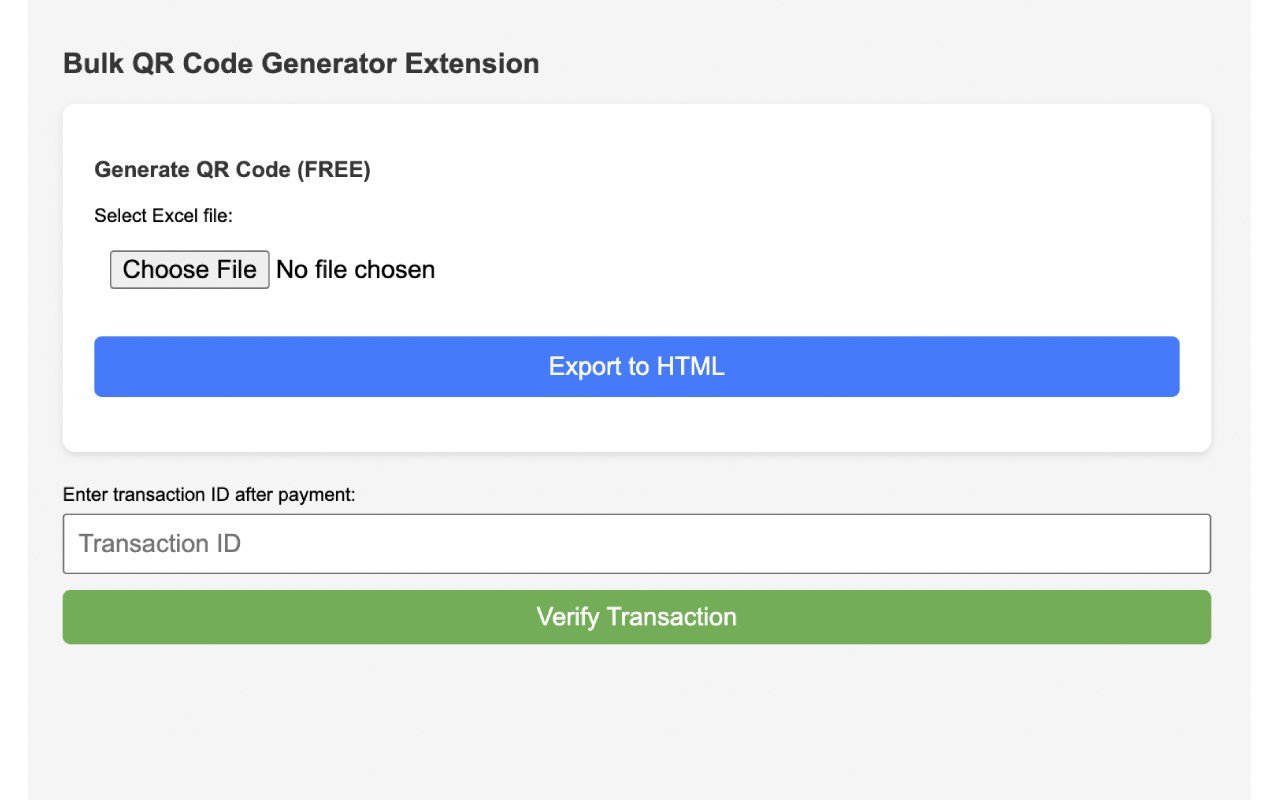Click the "Generate QR Code (FREE)" heading
The width and height of the screenshot is (1280, 800).
point(232,170)
